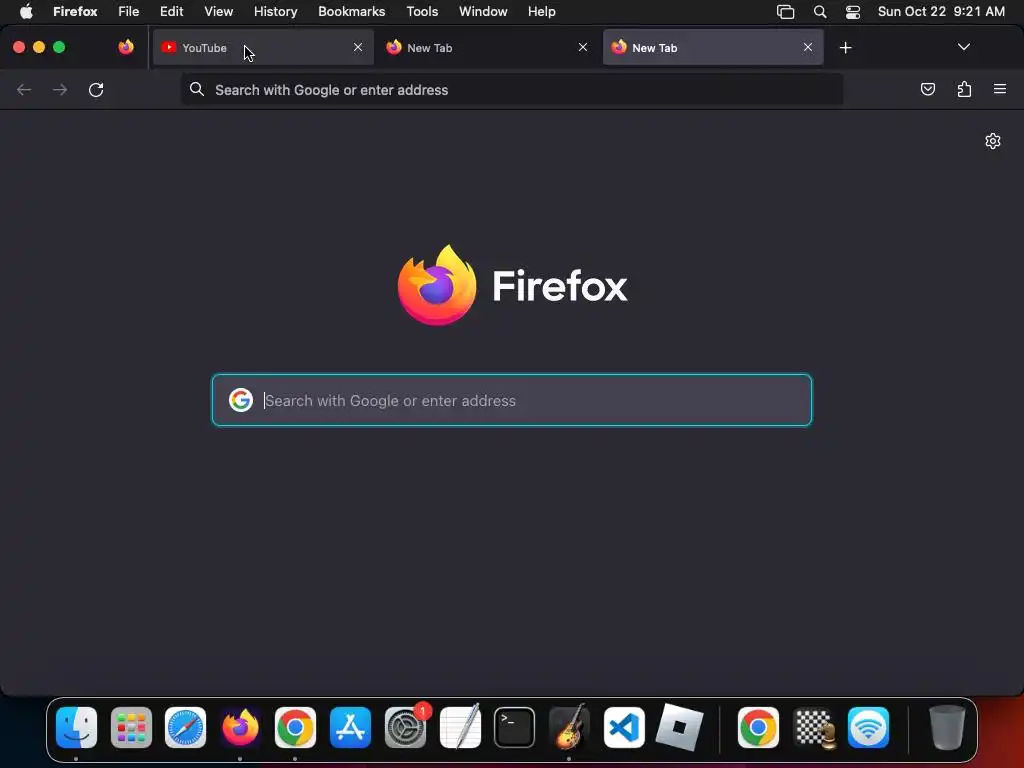Open the History menu

(276, 11)
